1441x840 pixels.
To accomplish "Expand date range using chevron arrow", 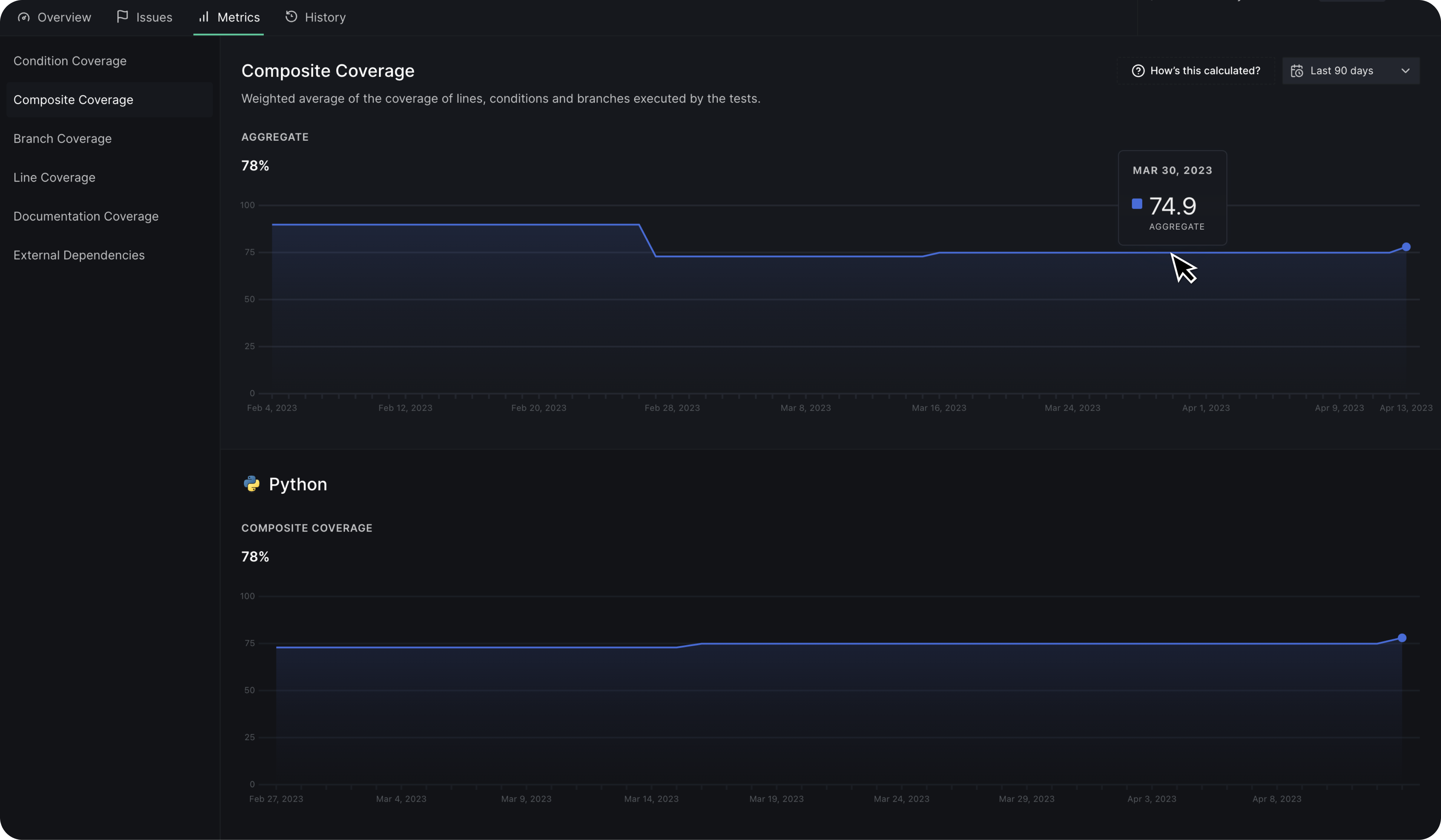I will 1405,71.
